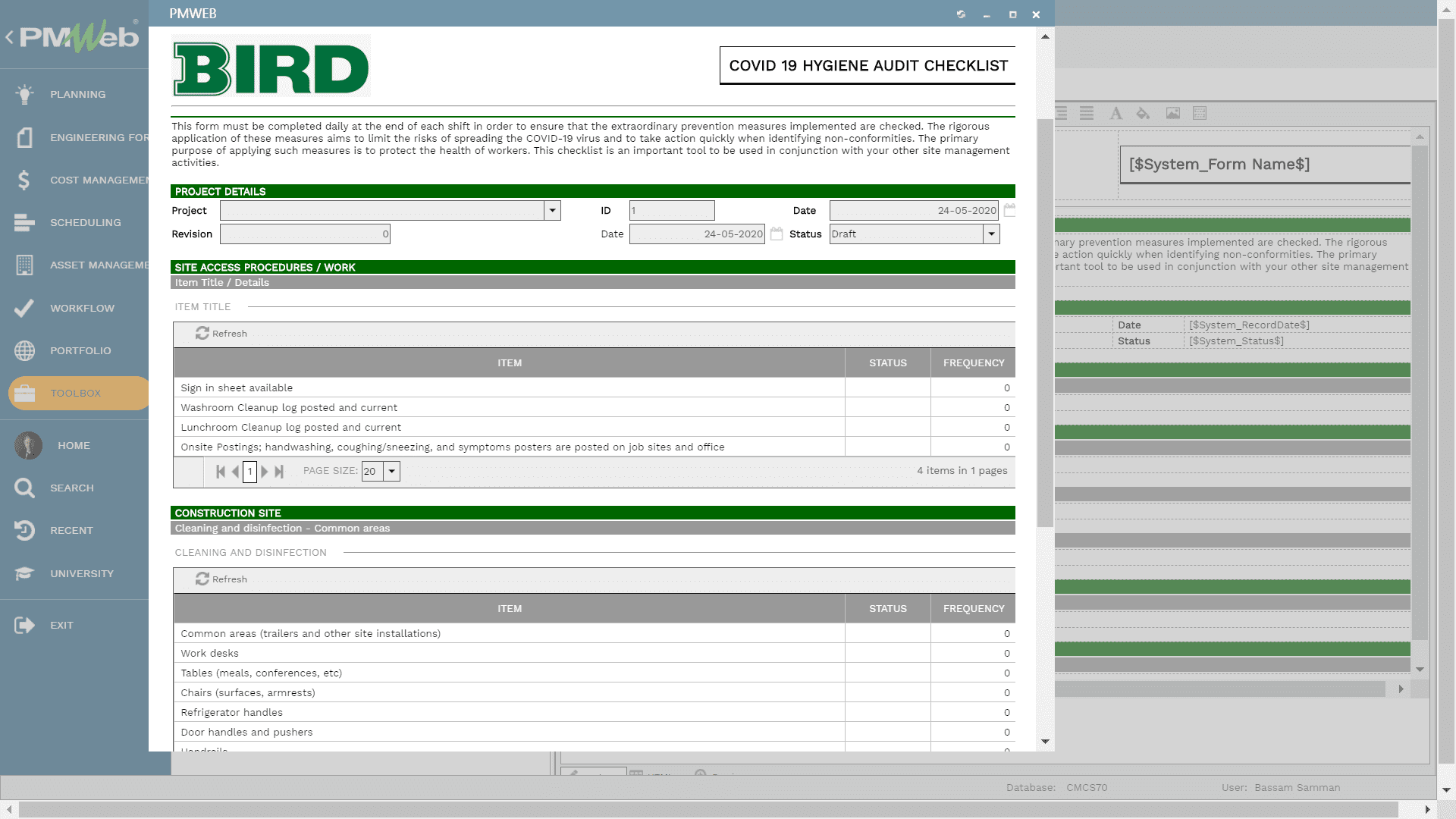Click the reload icon in the PMWEB titlebar
Screen dimensions: 1456x819
[961, 14]
